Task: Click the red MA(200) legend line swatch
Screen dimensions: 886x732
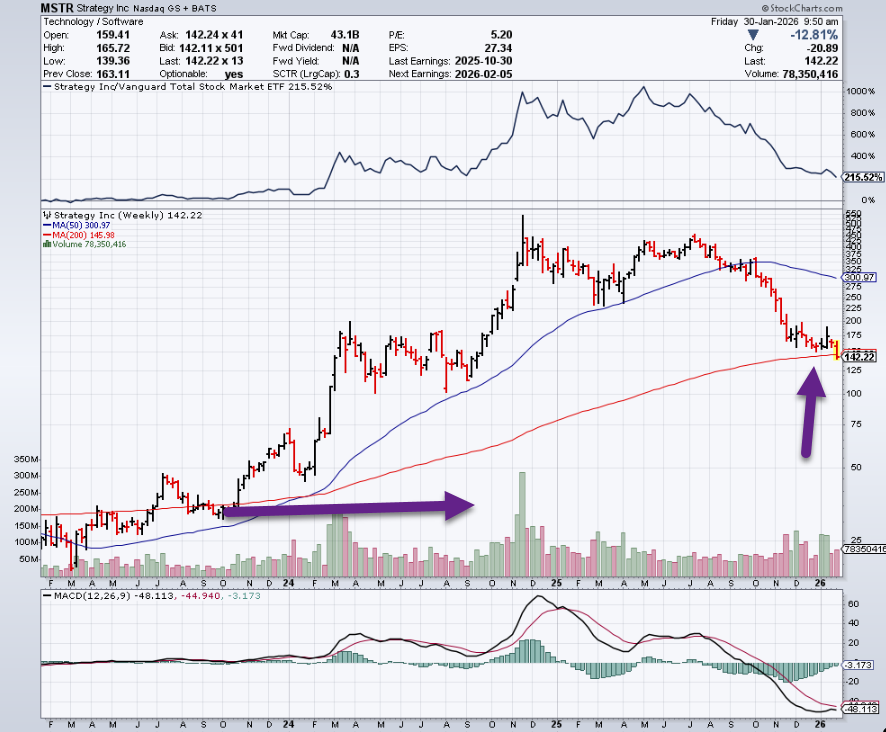Action: pos(45,235)
